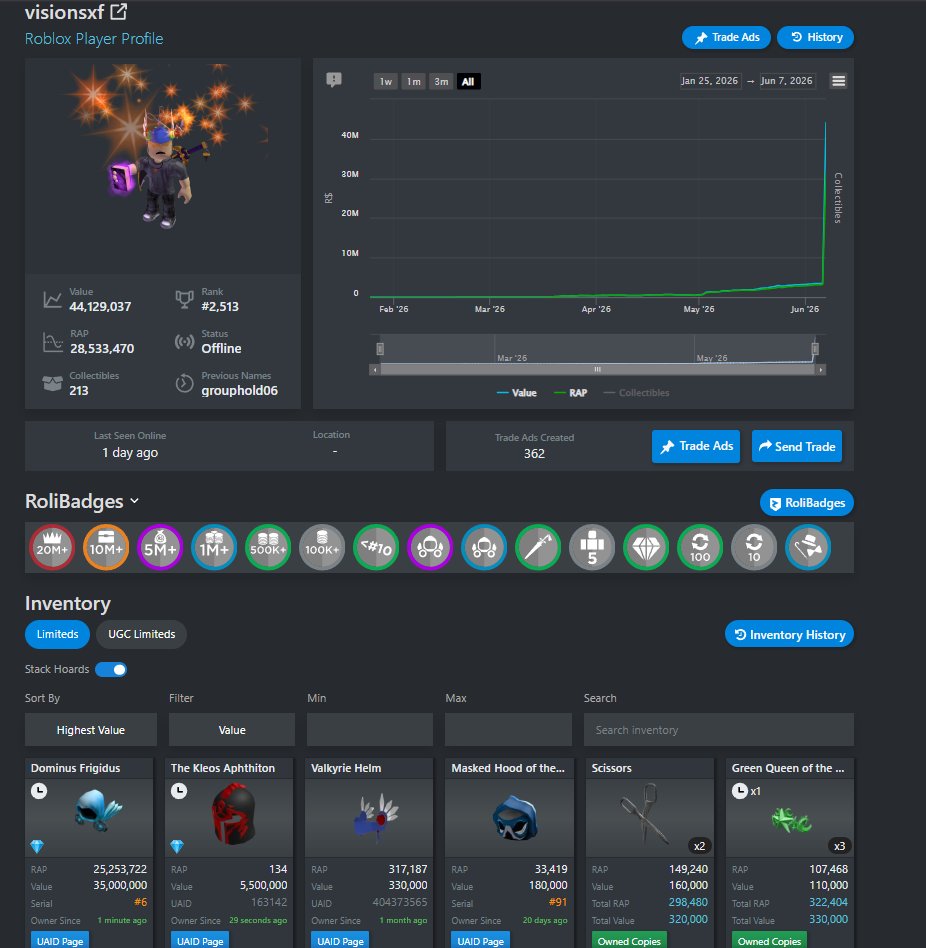Click clock icon on The Kleos Aphthiton card
Viewport: 926px width, 948px height.
[179, 791]
